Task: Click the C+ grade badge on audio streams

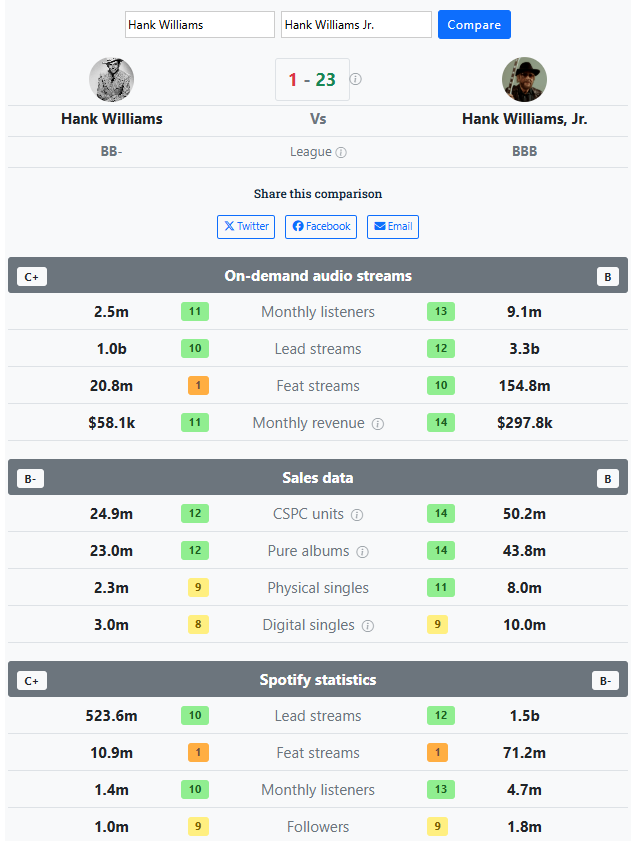Action: click(x=32, y=277)
